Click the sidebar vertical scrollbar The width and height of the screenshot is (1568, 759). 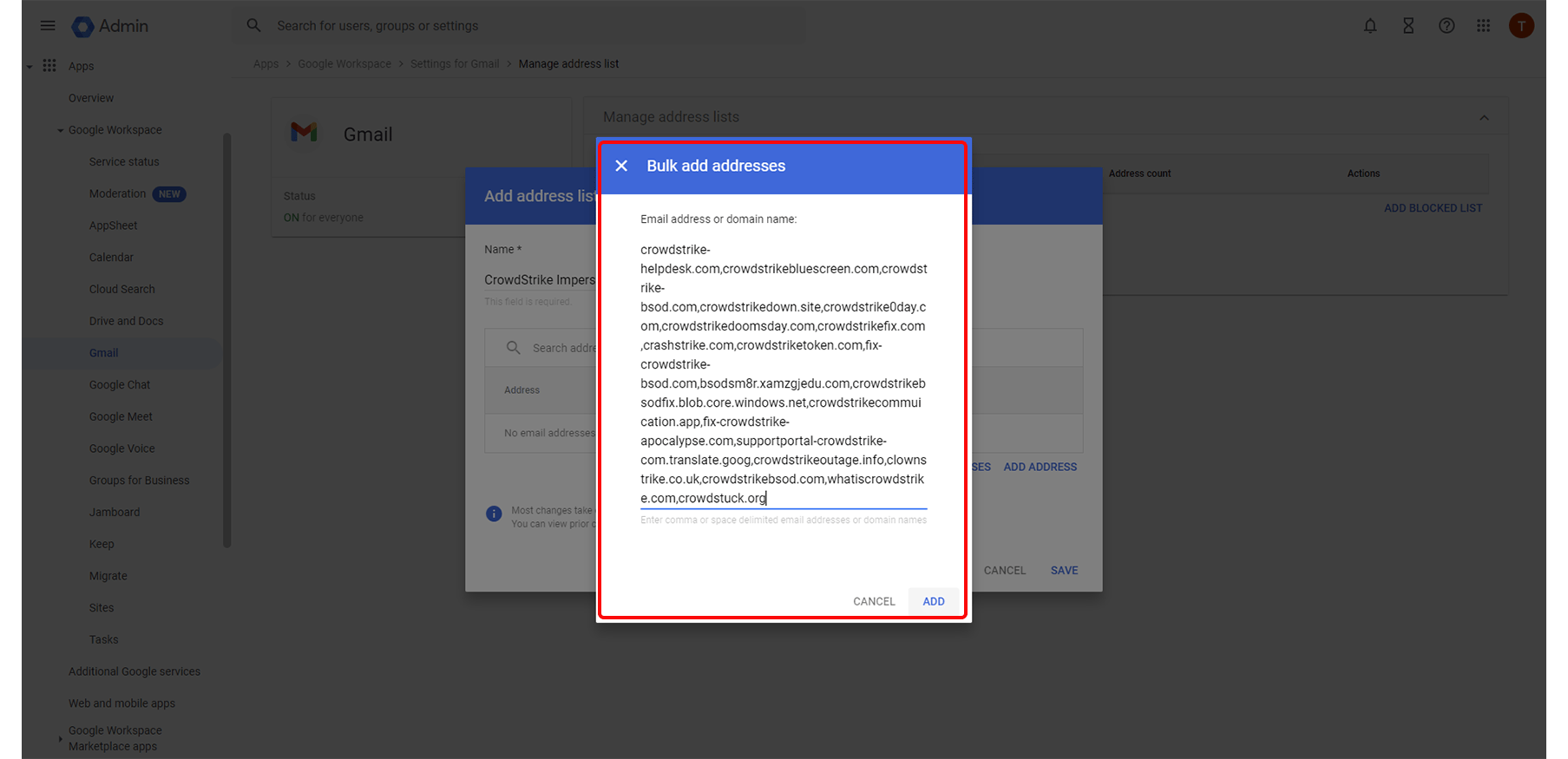227,340
